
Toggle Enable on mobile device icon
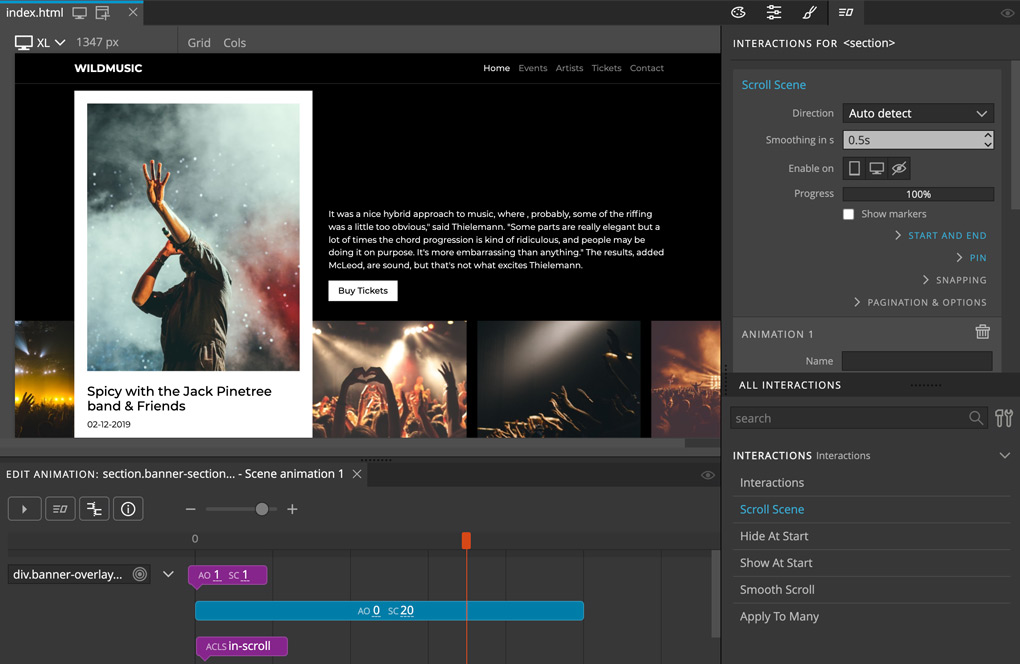coord(854,168)
